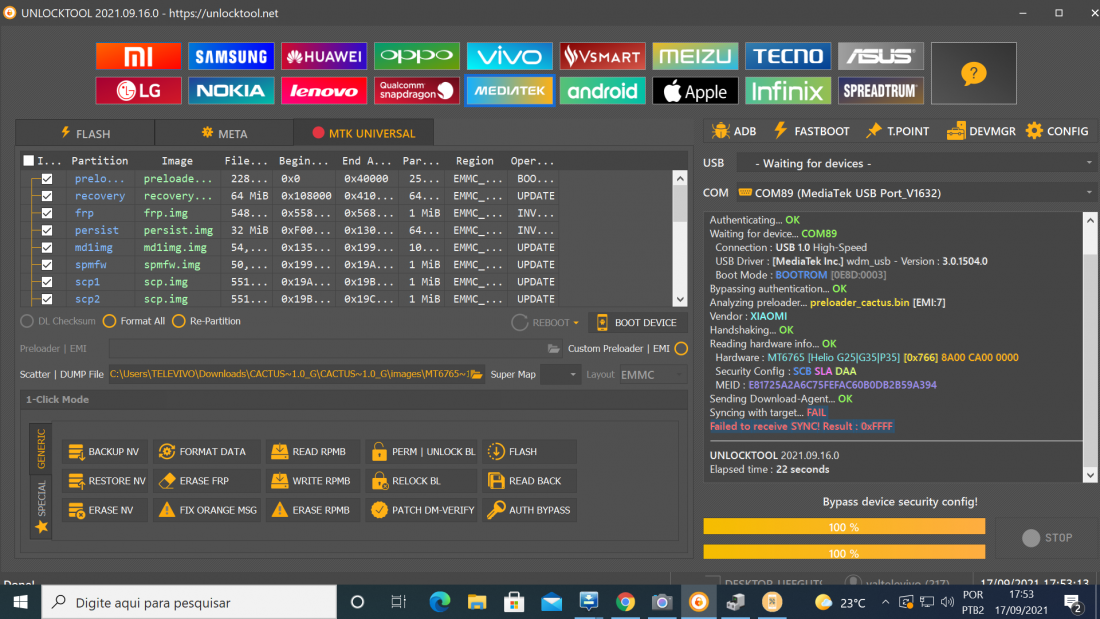The image size is (1100, 619).
Task: Uncheck the frp partition checkbox
Action: coord(47,213)
